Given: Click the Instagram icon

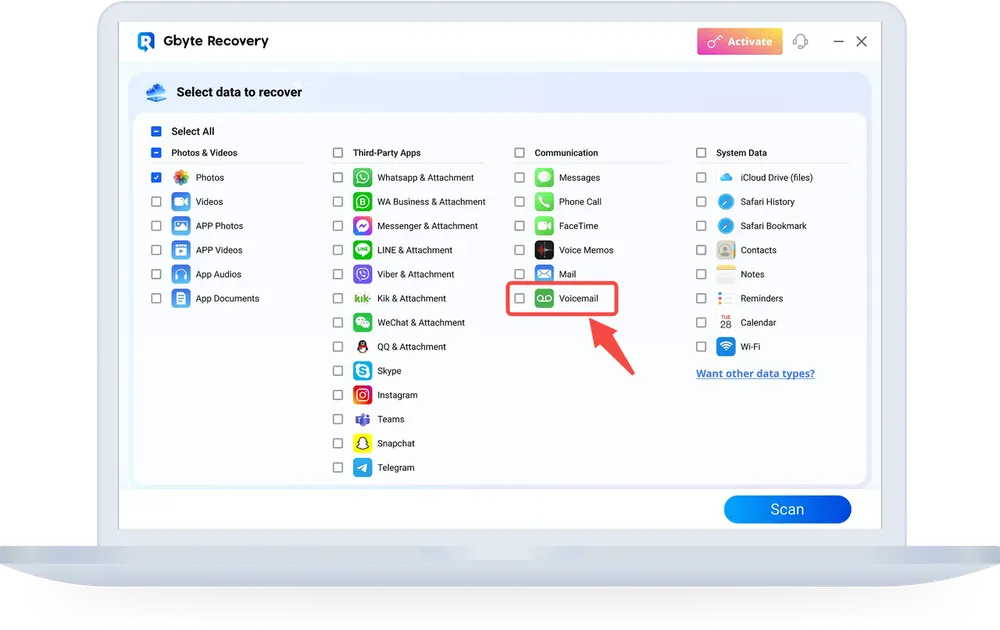Looking at the screenshot, I should 362,395.
